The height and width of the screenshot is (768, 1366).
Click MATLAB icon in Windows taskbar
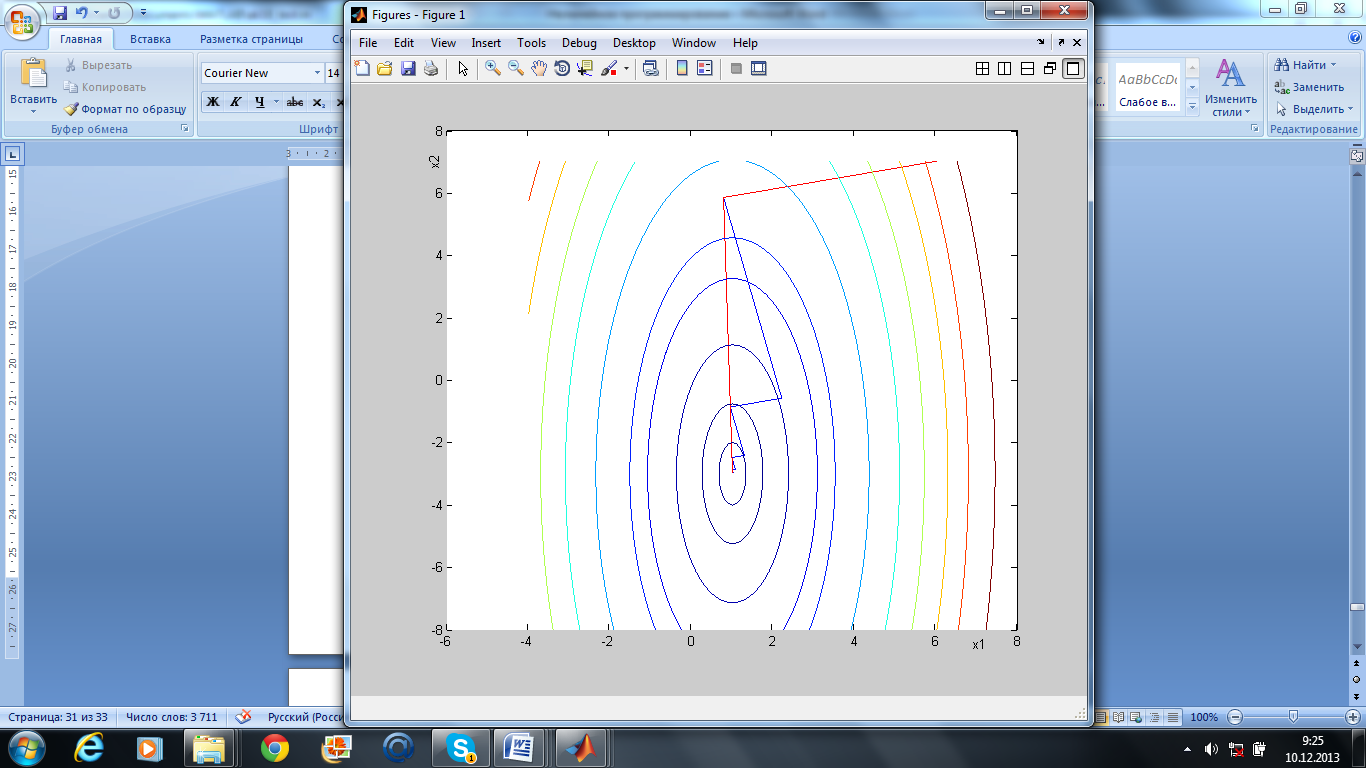pyautogui.click(x=581, y=747)
